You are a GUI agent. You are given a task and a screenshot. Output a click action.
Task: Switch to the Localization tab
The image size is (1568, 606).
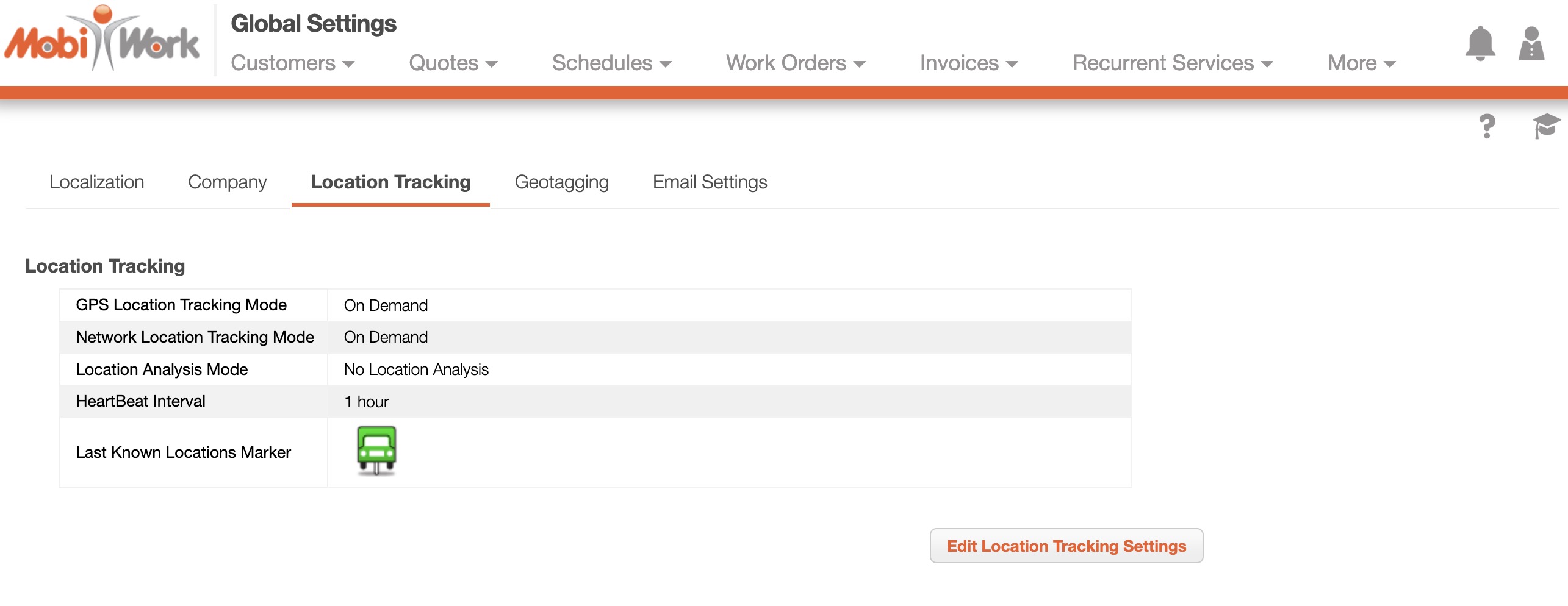(96, 182)
